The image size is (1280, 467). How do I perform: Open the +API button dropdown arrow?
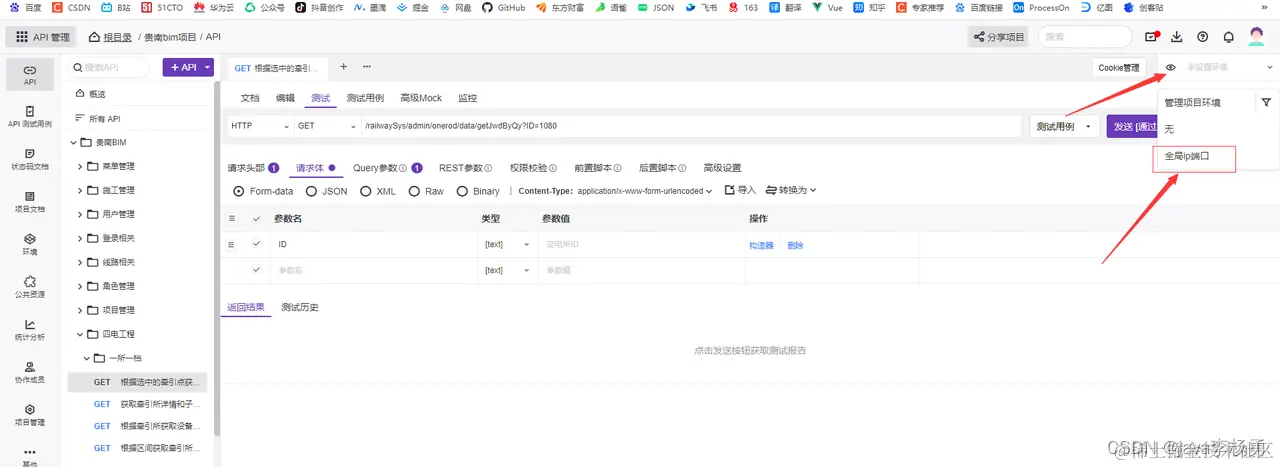[208, 67]
